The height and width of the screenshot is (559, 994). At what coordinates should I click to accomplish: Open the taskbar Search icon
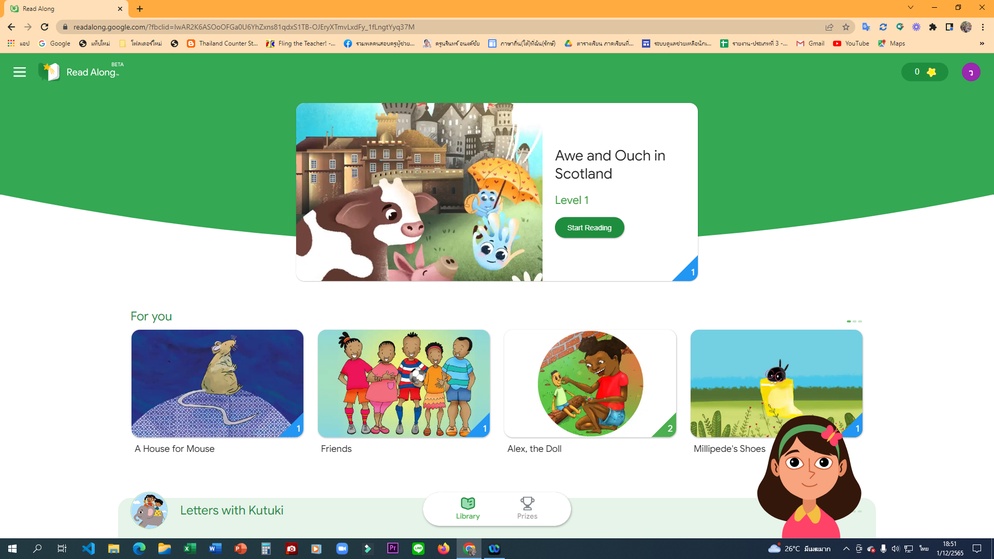37,548
